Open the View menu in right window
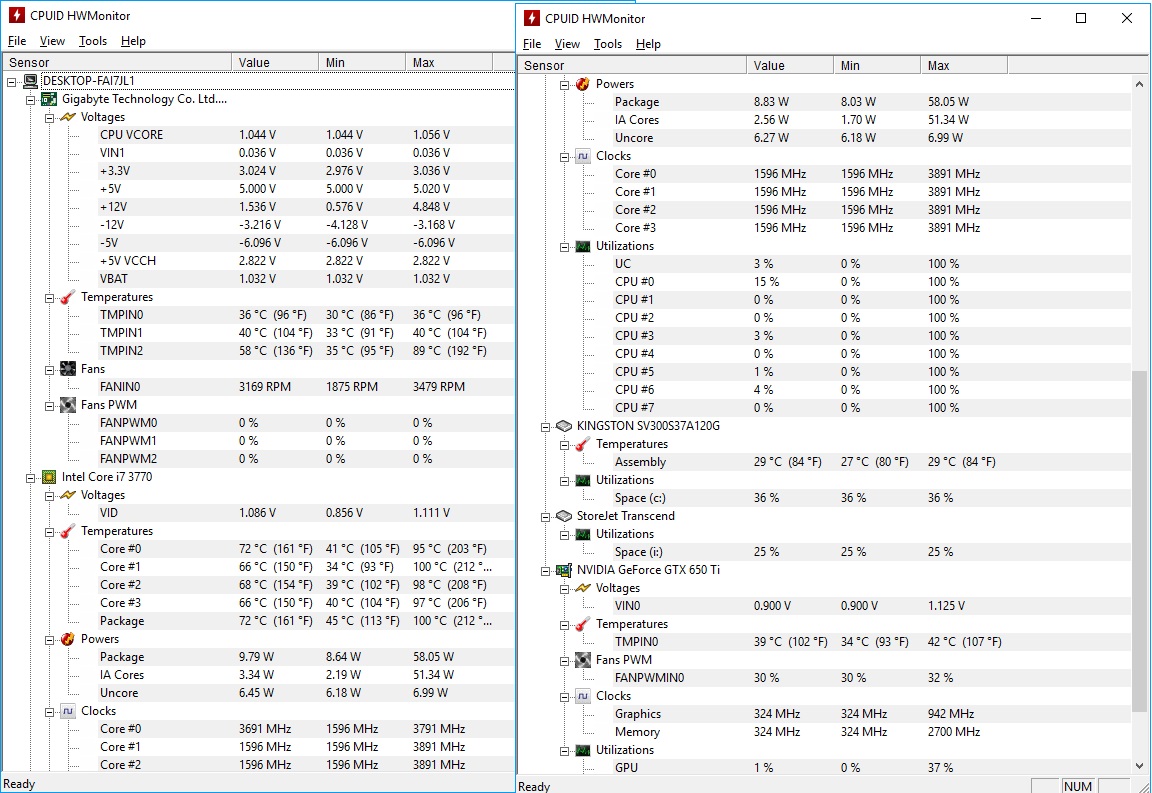Viewport: 1152px width, 793px height. pos(567,44)
